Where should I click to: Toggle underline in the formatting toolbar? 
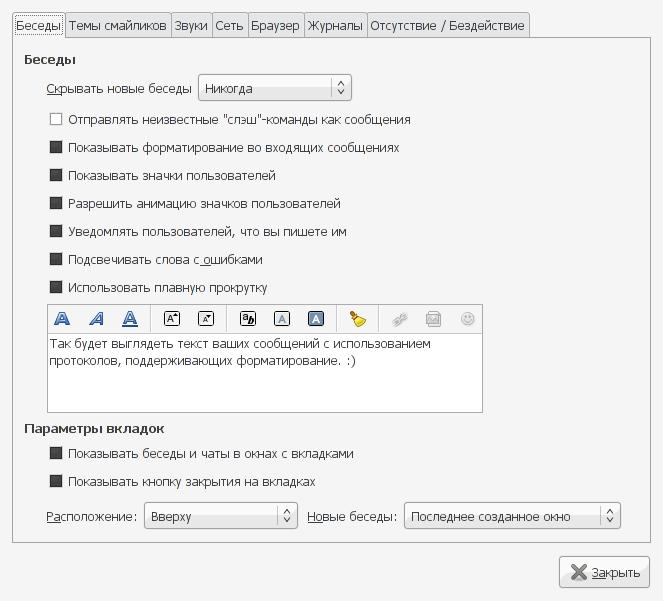point(130,319)
